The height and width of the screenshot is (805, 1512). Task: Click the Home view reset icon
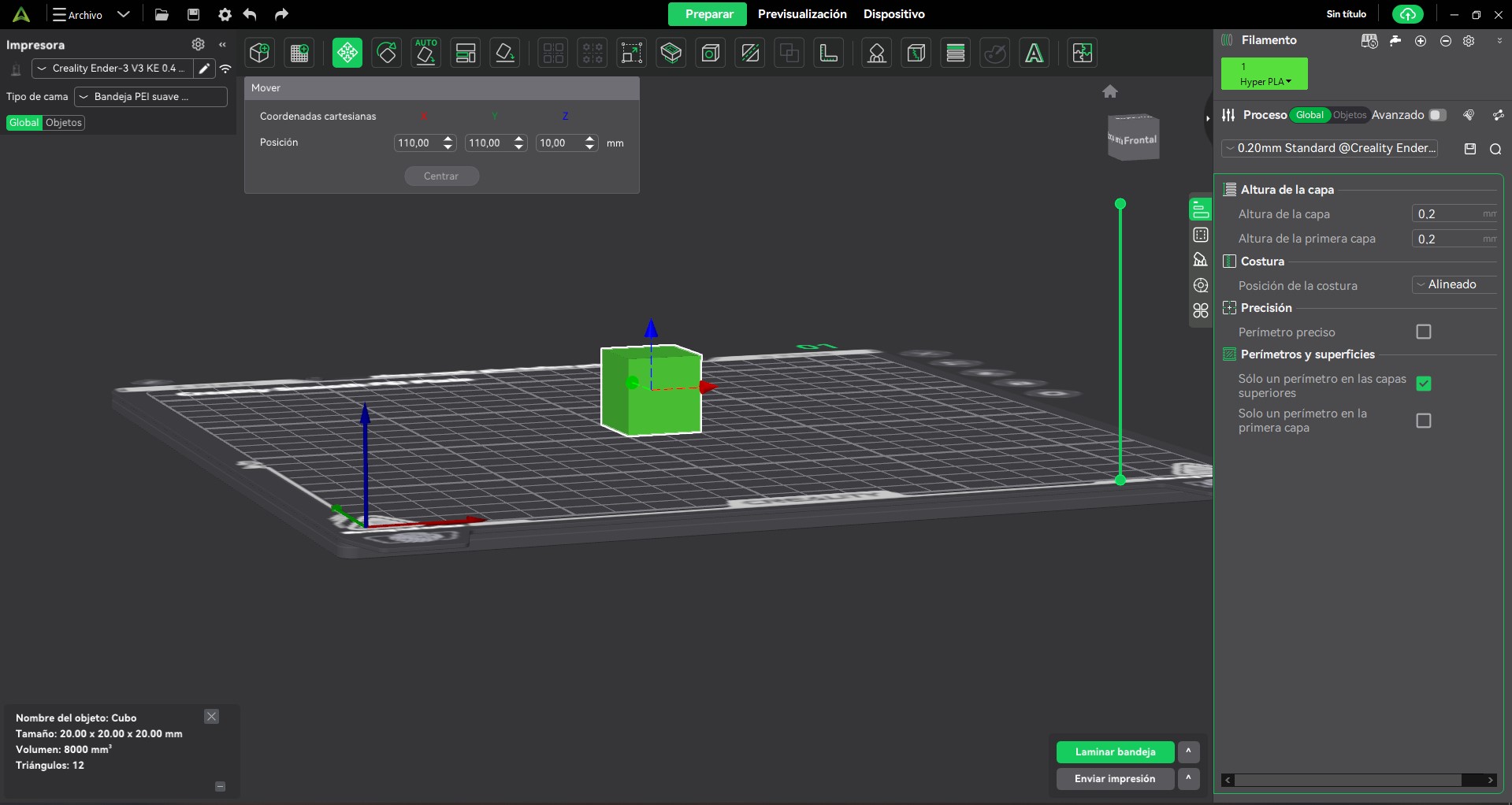(x=1110, y=91)
